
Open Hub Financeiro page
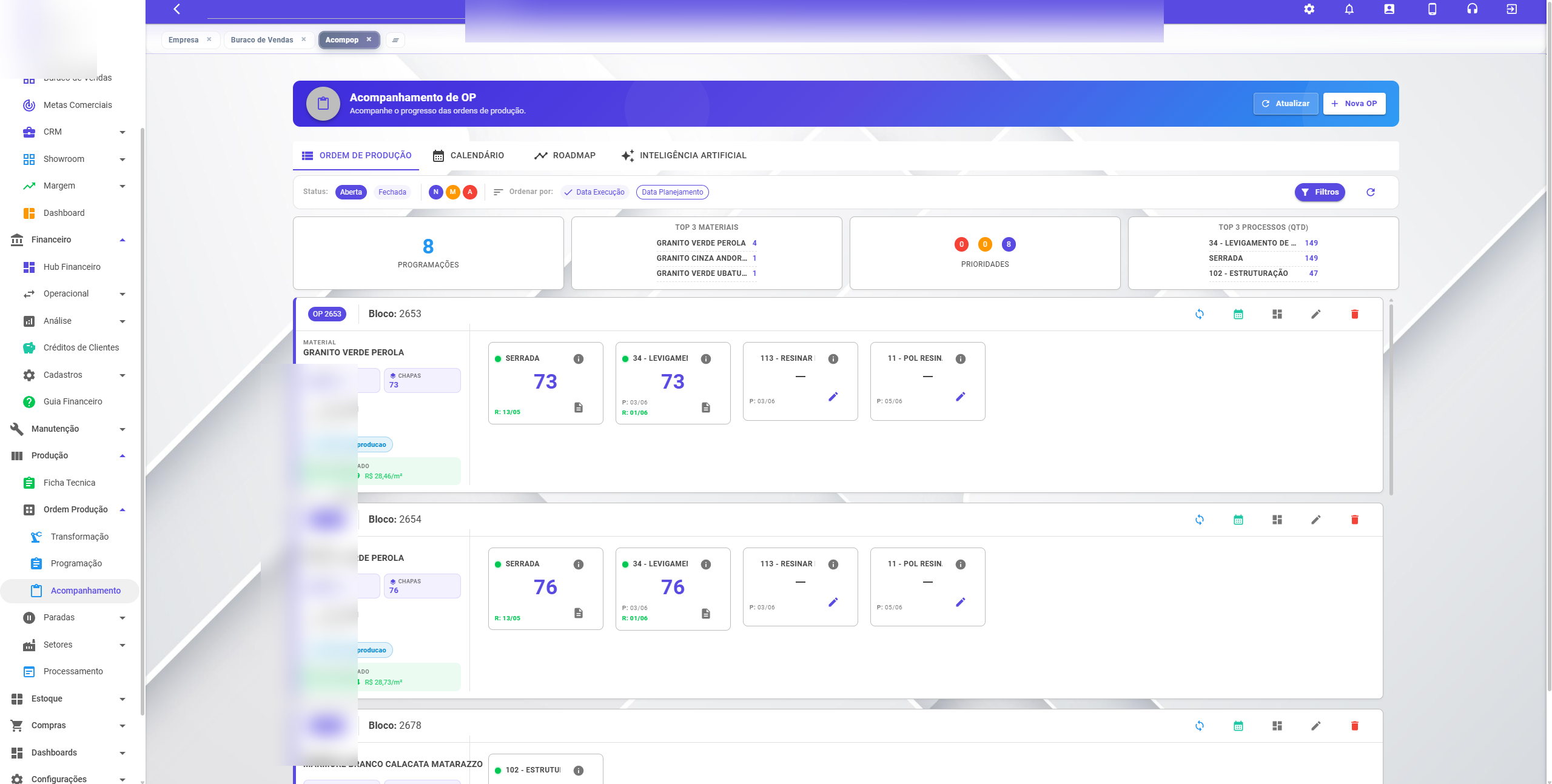click(73, 267)
